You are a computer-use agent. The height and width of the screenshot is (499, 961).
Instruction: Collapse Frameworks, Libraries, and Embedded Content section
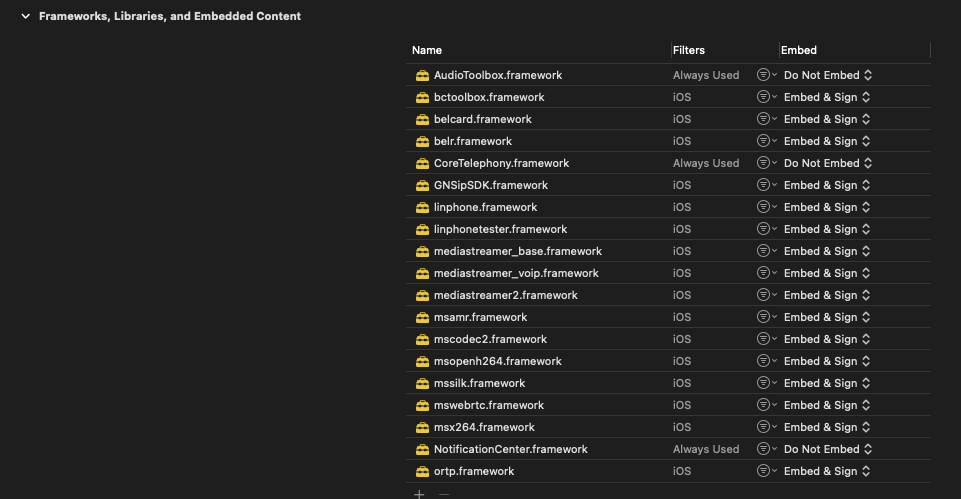pos(25,16)
